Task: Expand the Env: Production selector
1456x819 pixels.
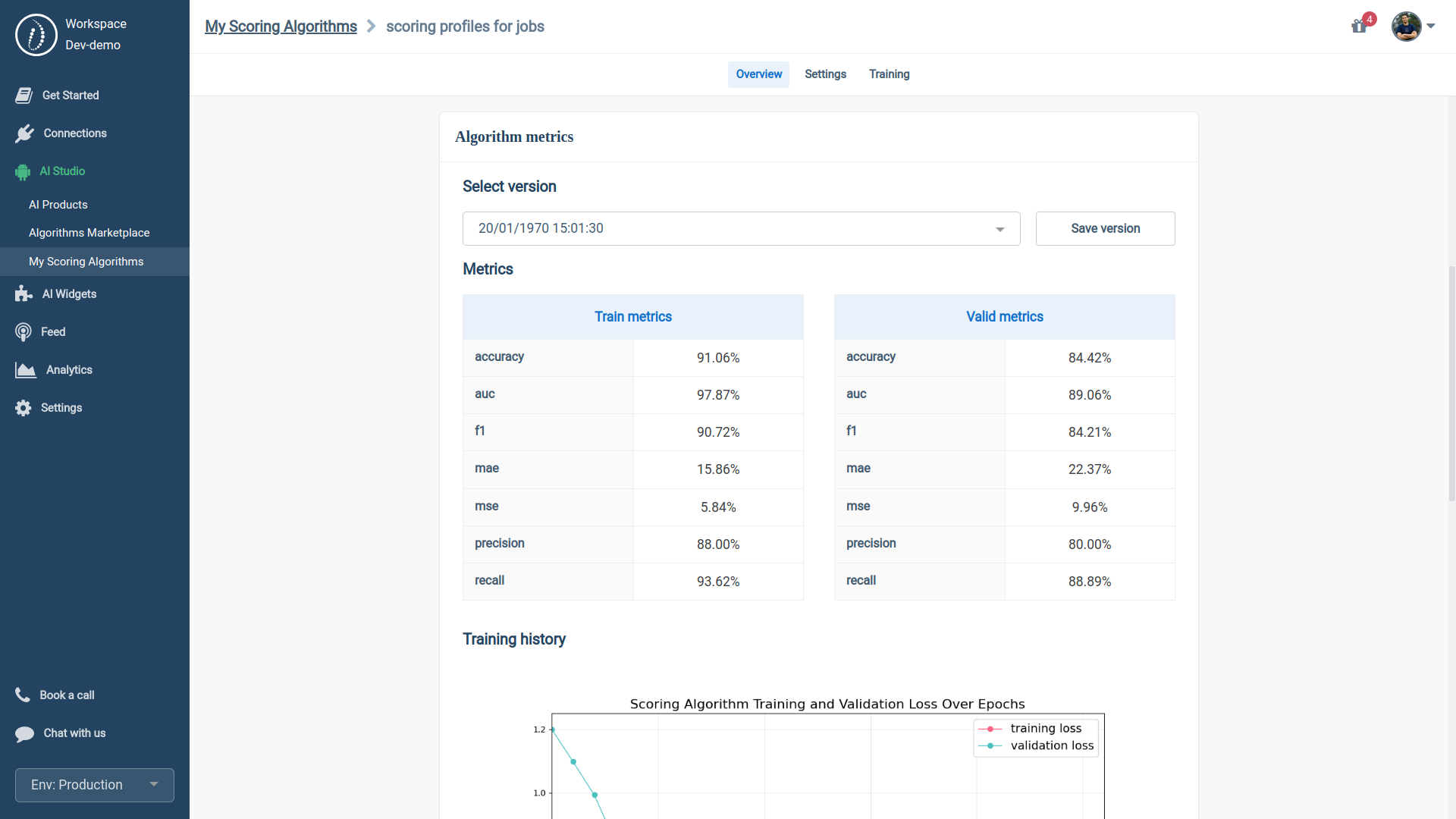Action: (x=95, y=785)
